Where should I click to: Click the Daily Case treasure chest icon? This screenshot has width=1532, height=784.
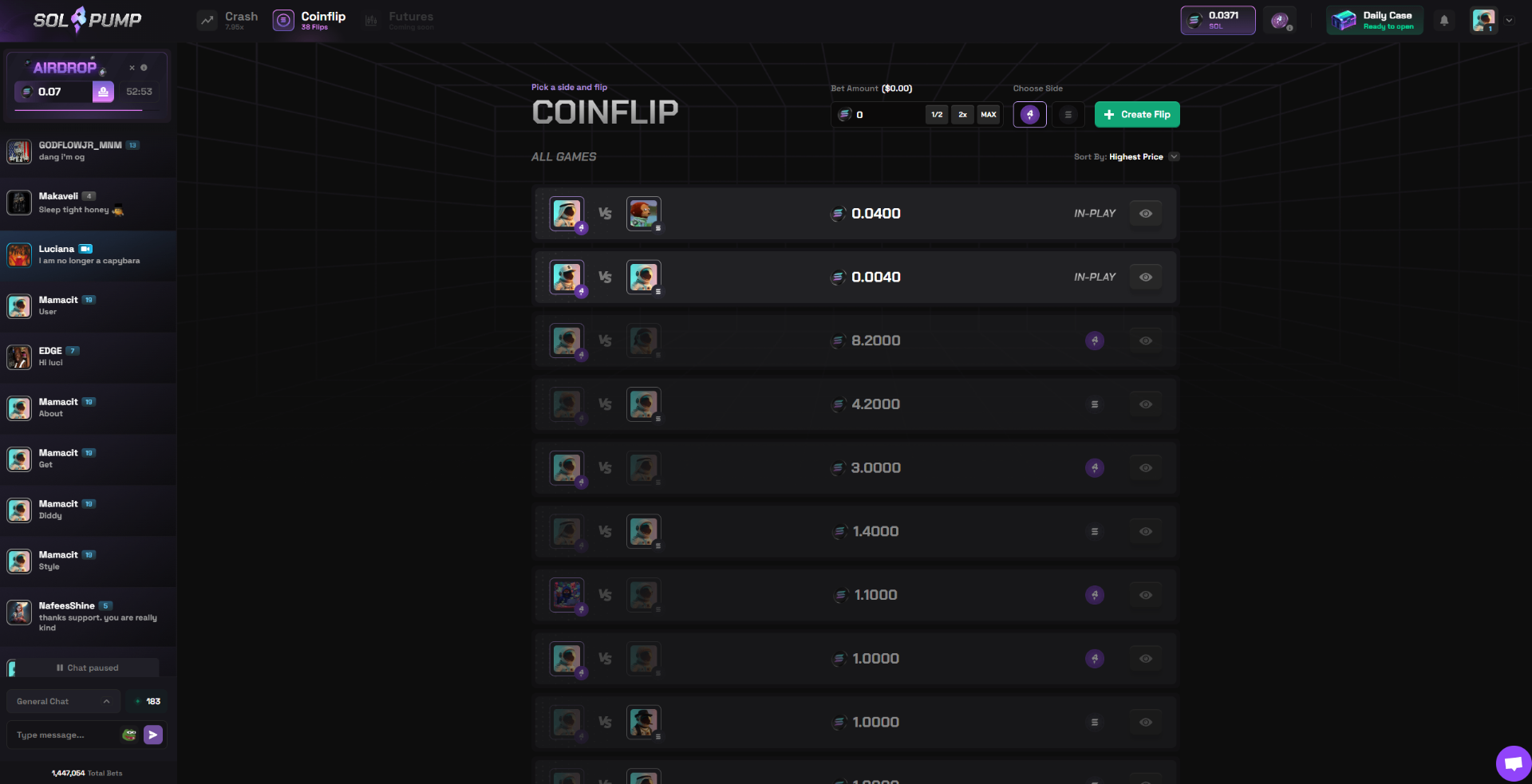point(1345,19)
